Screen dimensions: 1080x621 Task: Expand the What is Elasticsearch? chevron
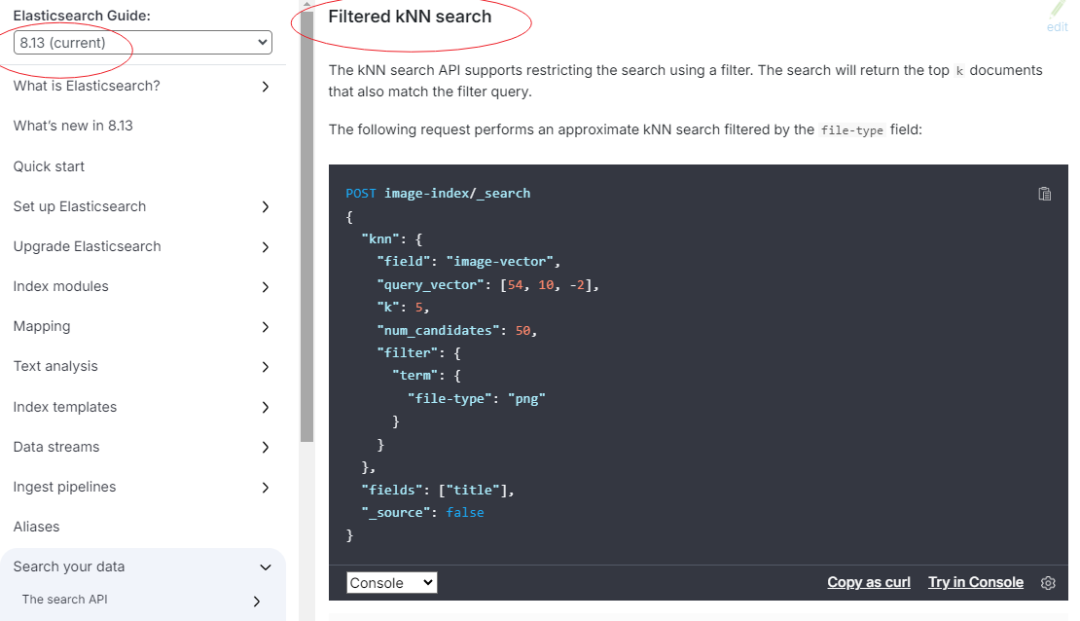pyautogui.click(x=265, y=86)
